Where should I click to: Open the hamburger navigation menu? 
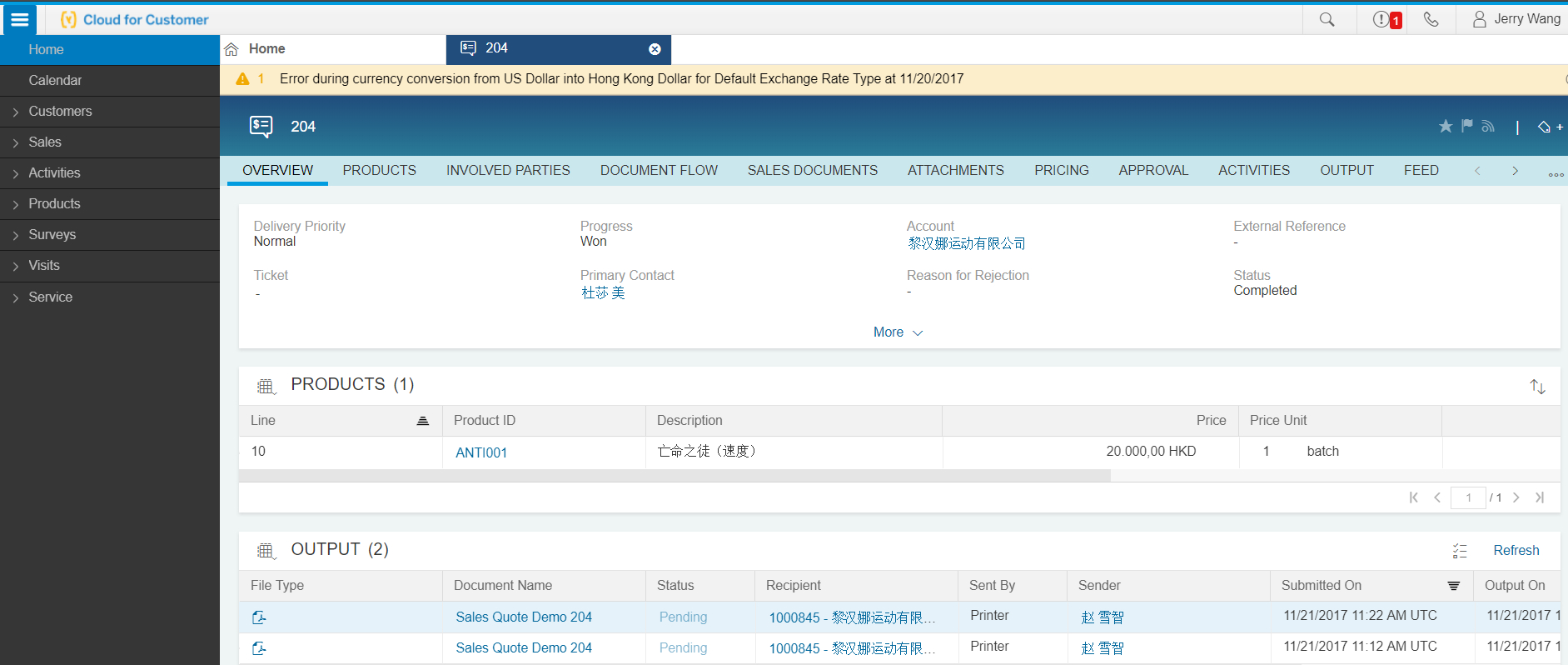[x=19, y=19]
